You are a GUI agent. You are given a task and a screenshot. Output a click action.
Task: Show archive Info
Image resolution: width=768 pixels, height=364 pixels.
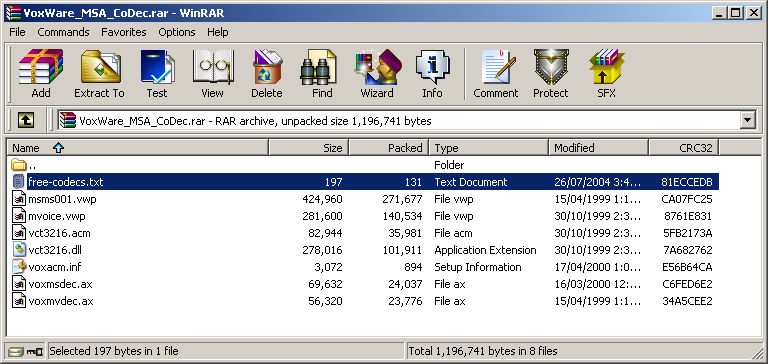coord(432,73)
